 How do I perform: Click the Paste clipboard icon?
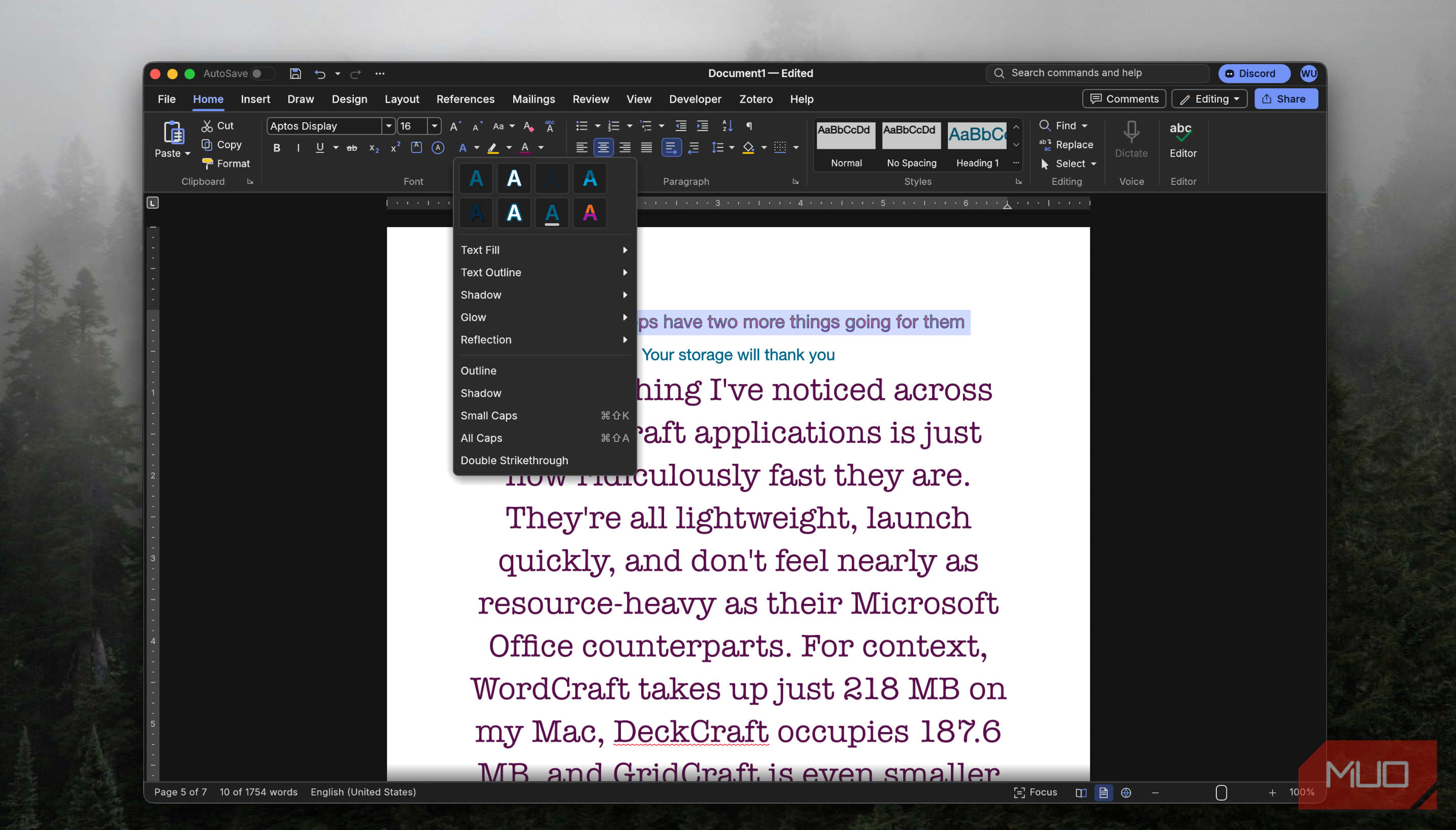(173, 133)
